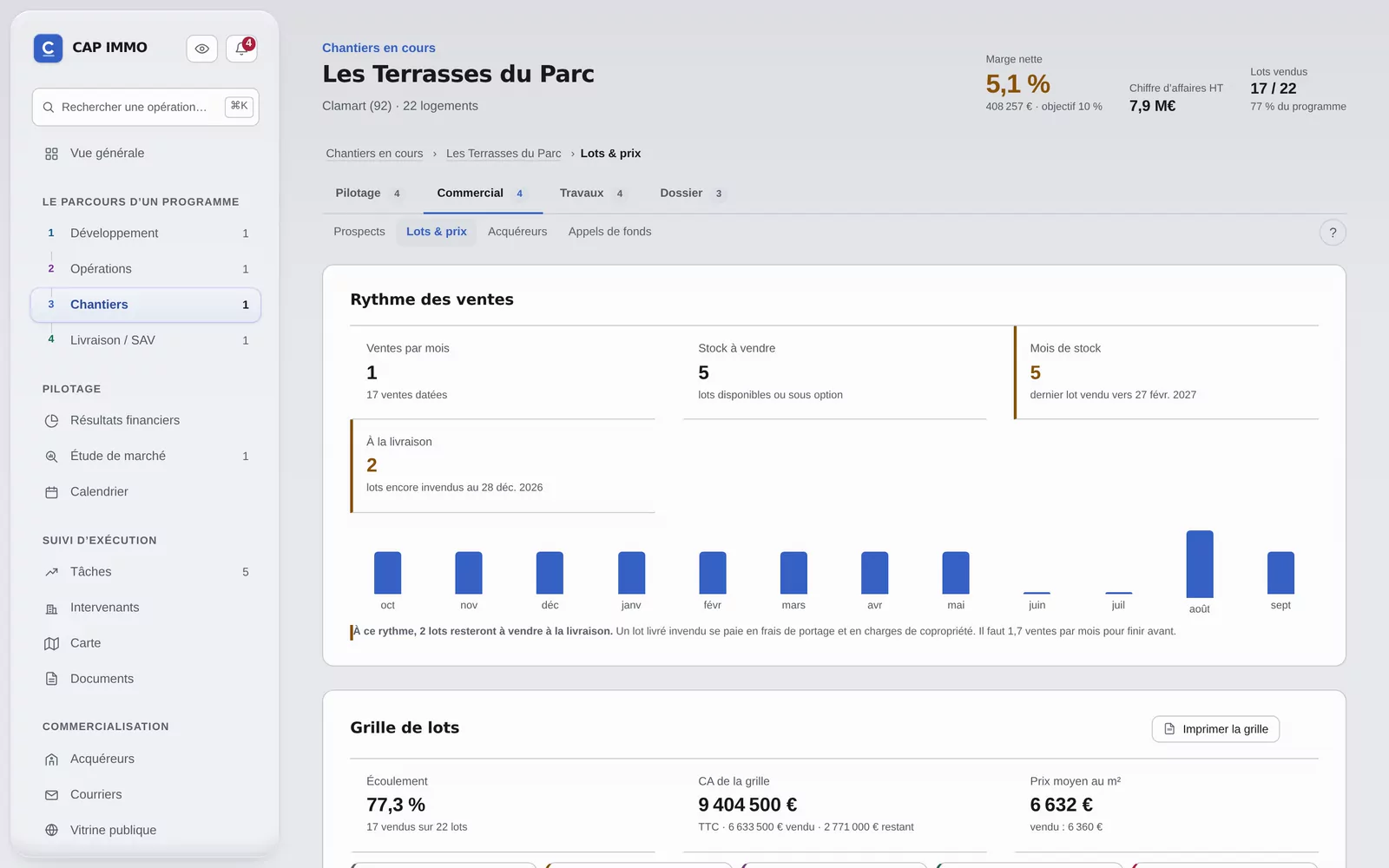
Task: Go to step 1 Développement
Action: 145,233
